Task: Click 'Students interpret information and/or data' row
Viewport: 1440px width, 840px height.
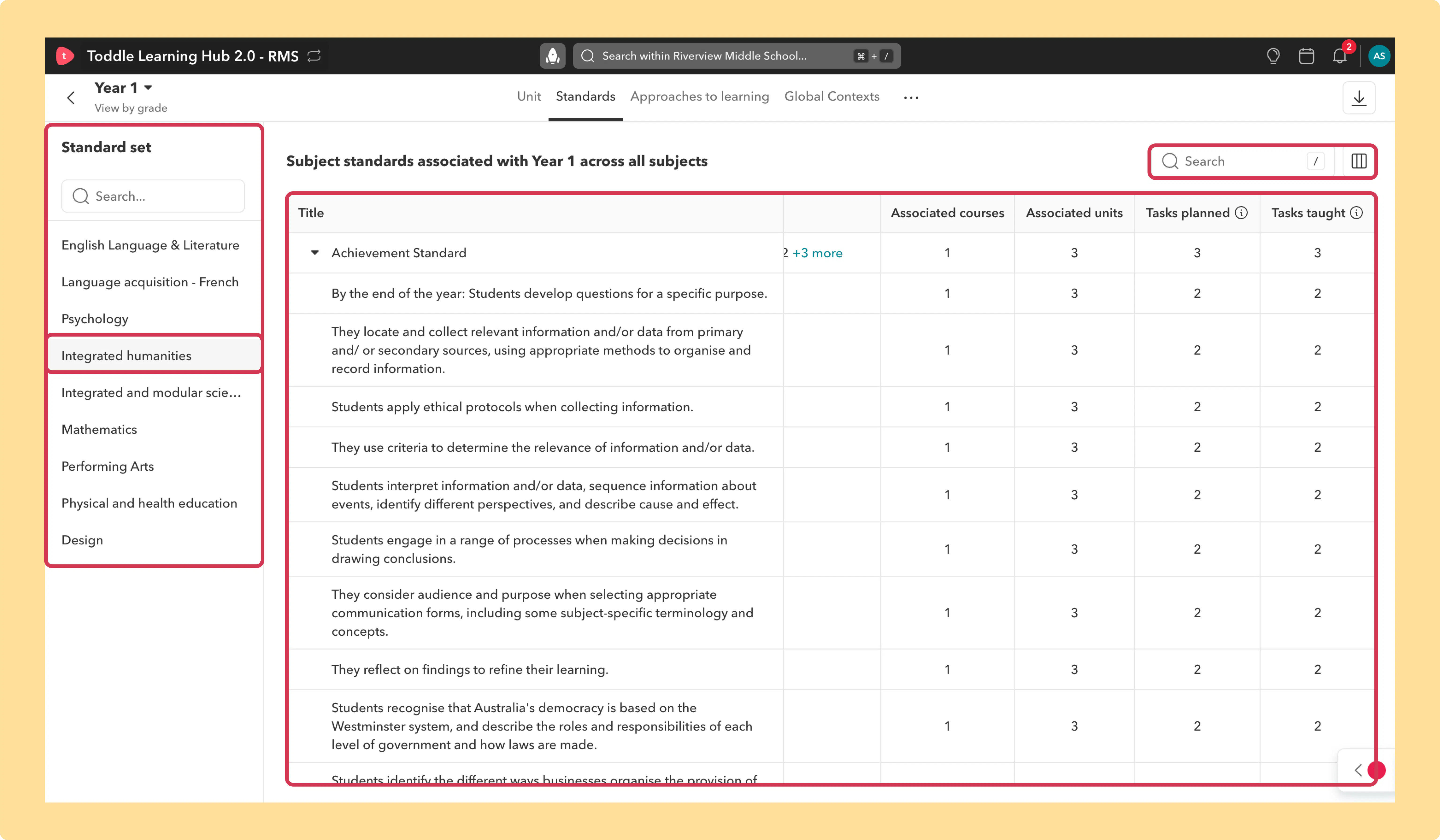Action: coord(831,495)
